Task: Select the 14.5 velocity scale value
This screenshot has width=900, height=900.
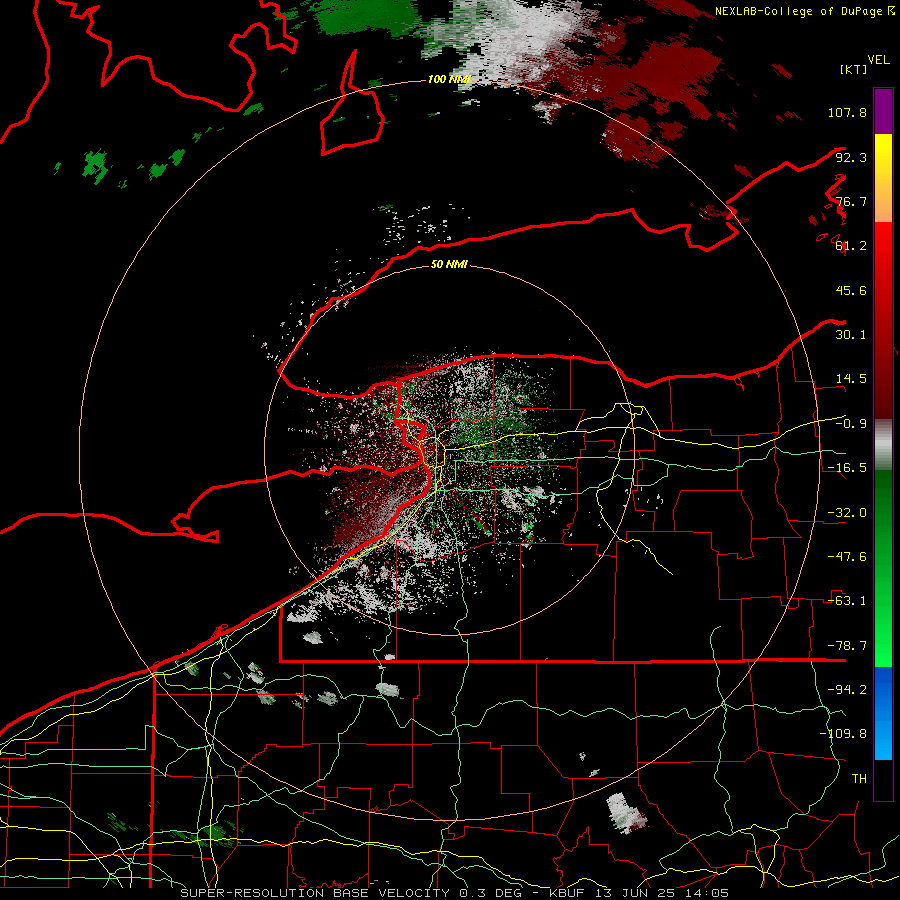Action: 851,379
